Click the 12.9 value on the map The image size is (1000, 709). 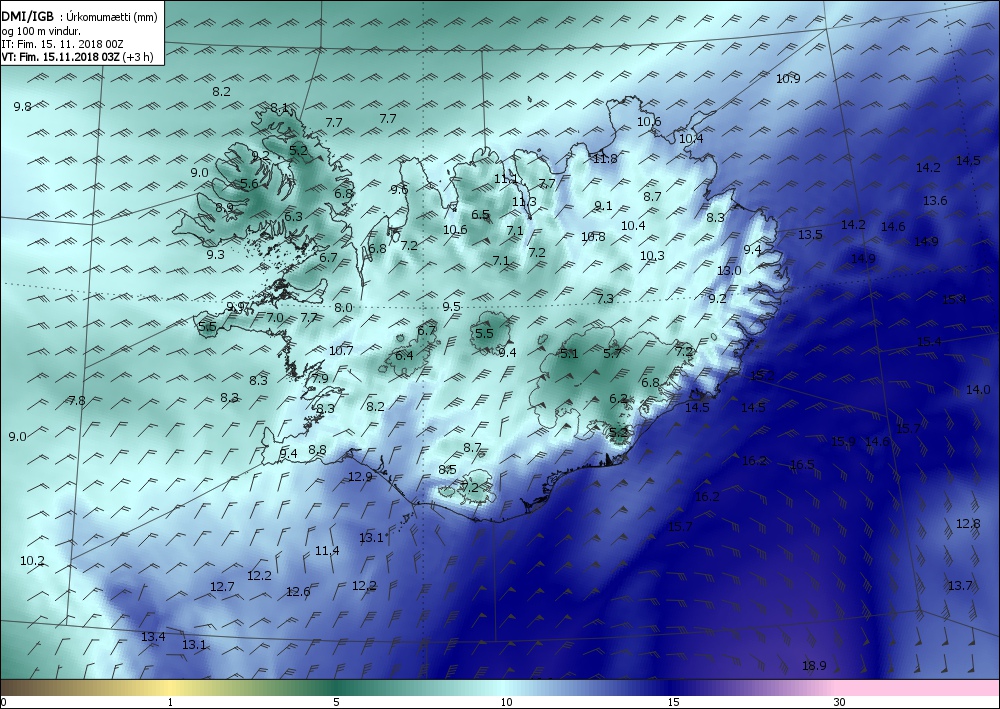[x=360, y=476]
